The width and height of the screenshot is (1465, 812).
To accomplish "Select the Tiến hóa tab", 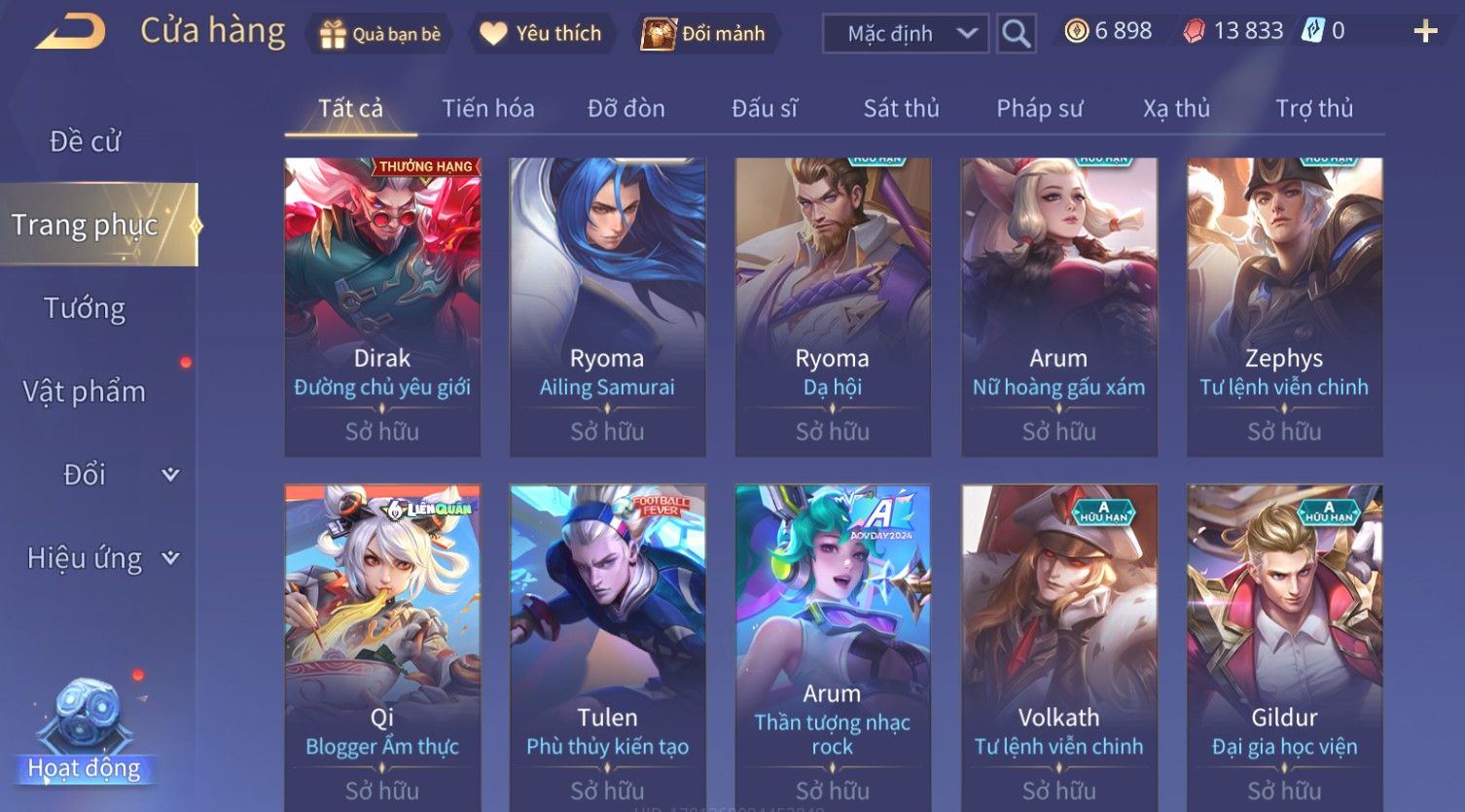I will click(x=487, y=108).
